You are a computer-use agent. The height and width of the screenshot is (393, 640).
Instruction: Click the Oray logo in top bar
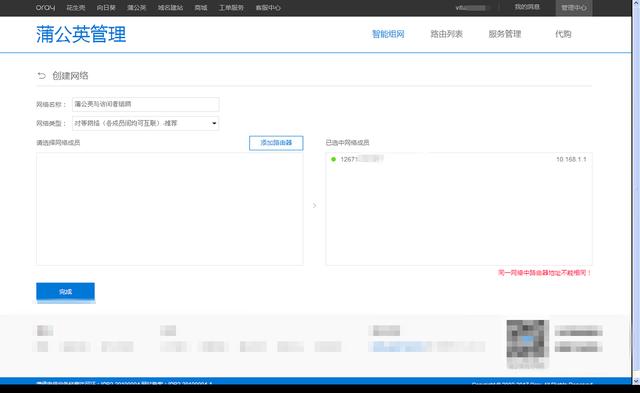45,8
